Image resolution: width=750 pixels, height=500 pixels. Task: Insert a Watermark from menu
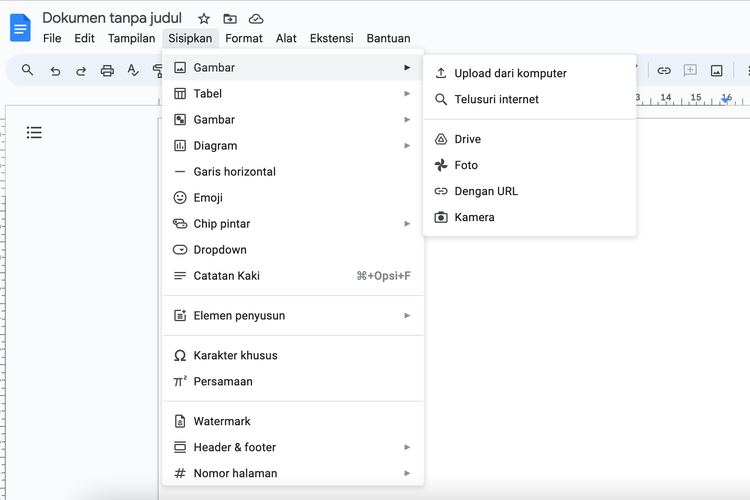click(222, 422)
